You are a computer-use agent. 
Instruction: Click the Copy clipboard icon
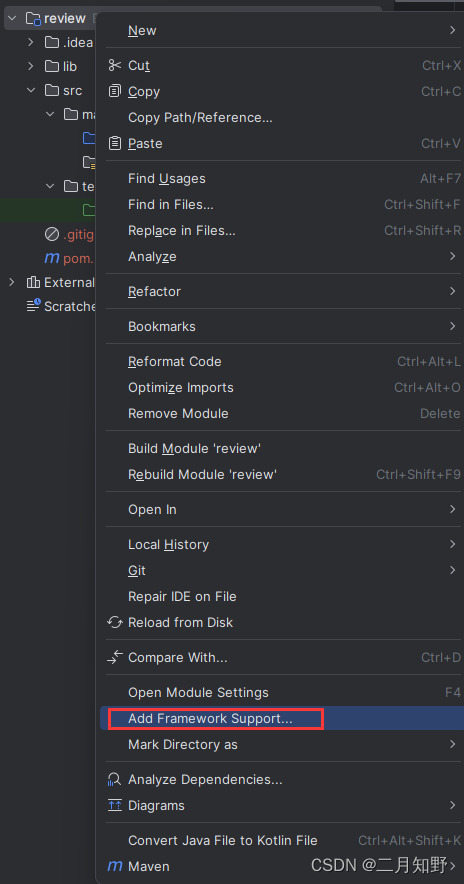115,91
